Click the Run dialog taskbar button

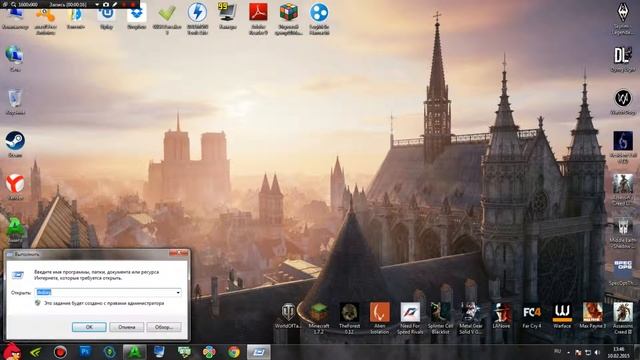click(258, 352)
